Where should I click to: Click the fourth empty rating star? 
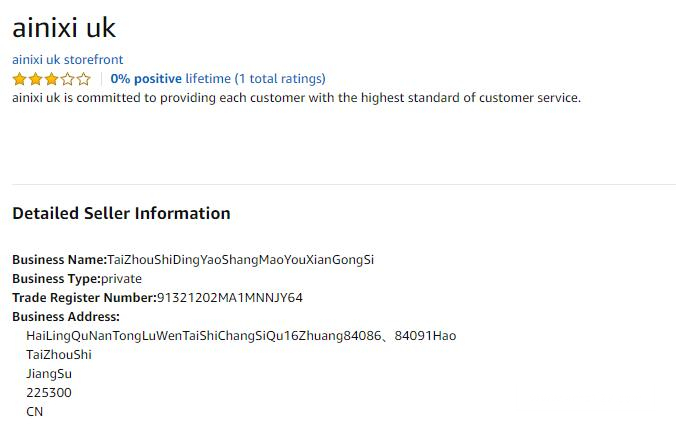point(67,78)
